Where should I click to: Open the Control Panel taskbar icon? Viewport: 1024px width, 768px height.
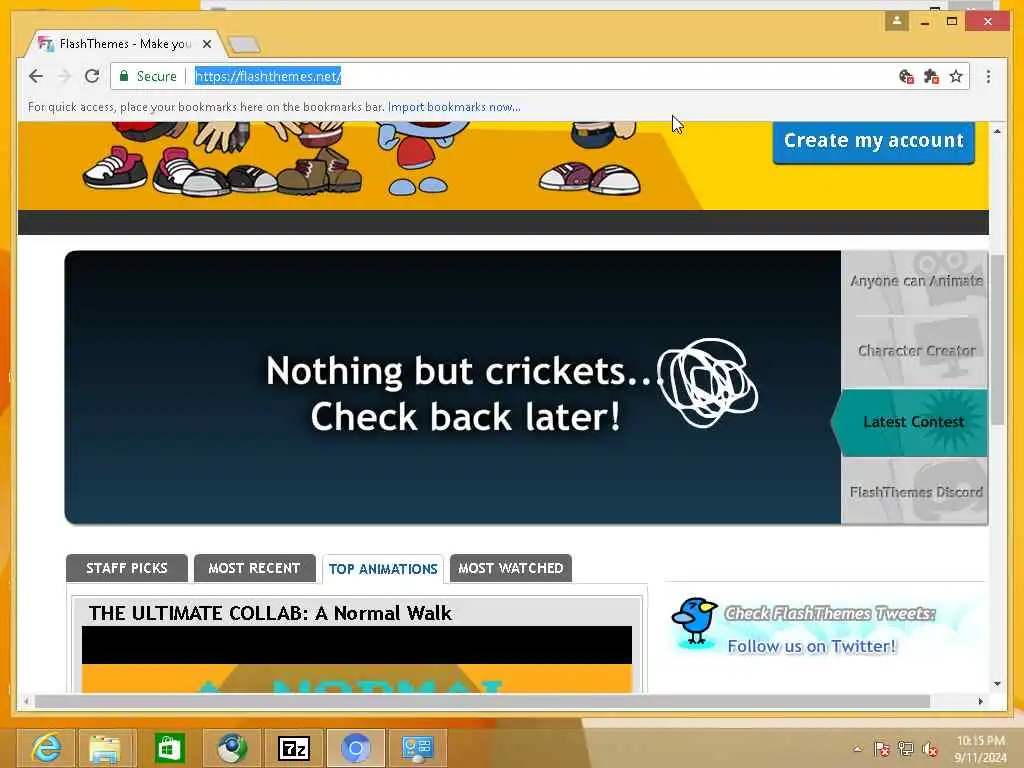click(417, 748)
